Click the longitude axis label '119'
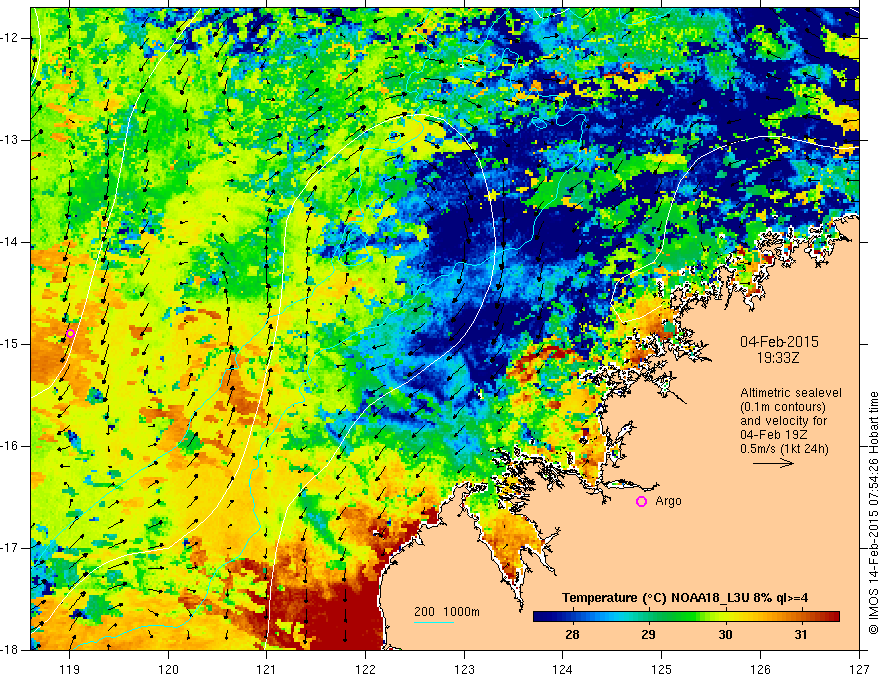This screenshot has height=680, width=880. click(x=70, y=669)
